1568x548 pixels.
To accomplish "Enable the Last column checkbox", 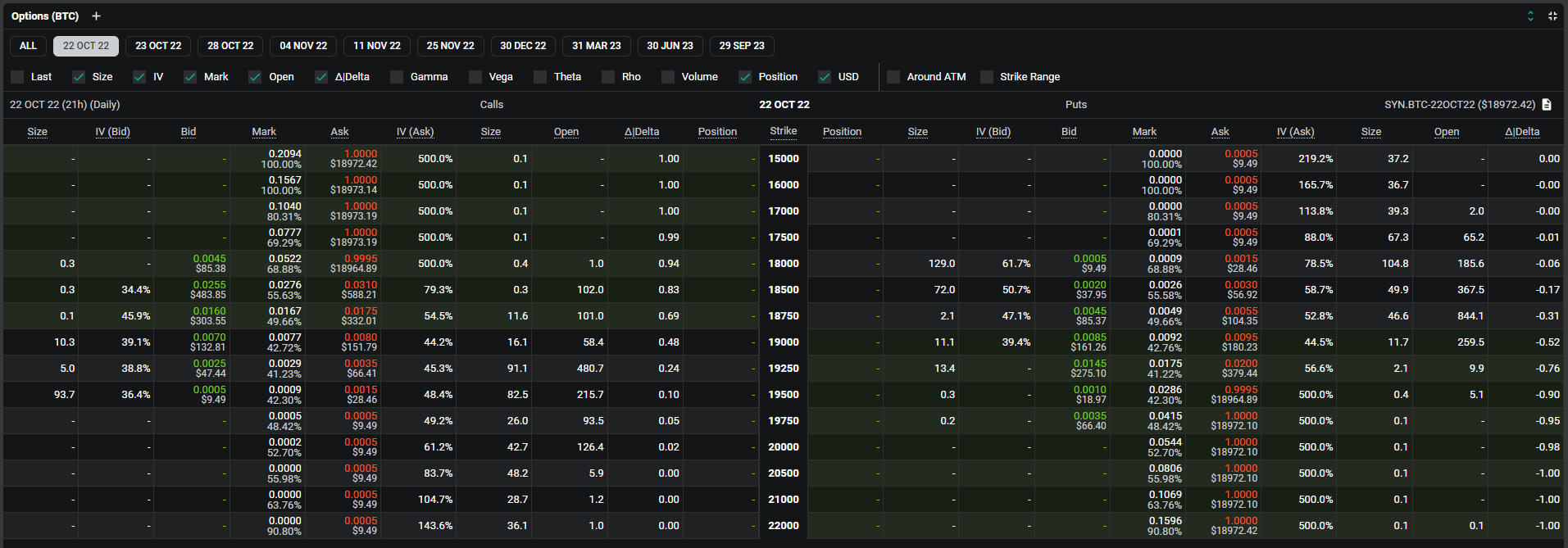I will pos(18,77).
